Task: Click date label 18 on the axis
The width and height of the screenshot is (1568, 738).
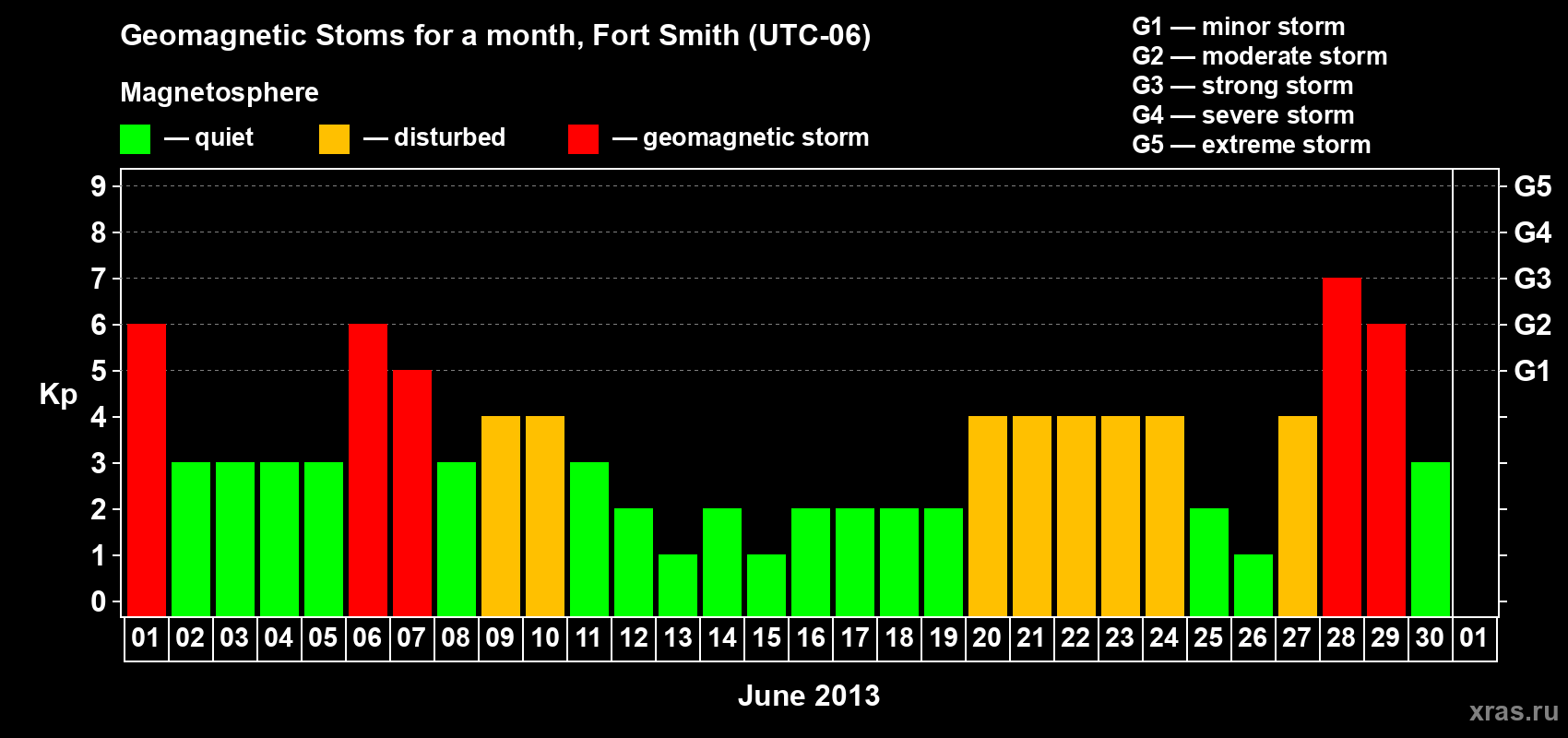Action: click(x=899, y=637)
